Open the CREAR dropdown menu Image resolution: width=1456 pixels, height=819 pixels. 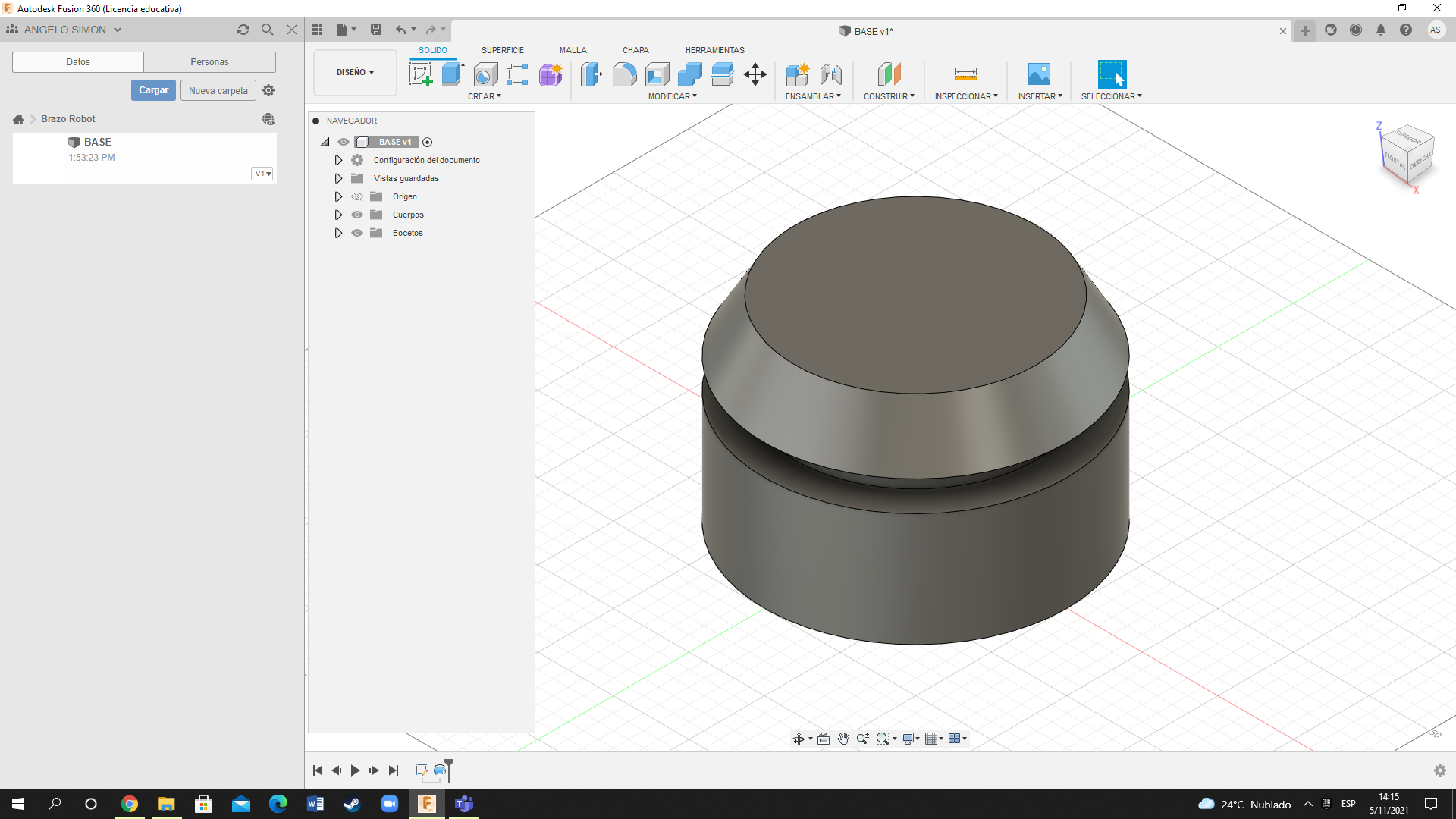tap(485, 96)
